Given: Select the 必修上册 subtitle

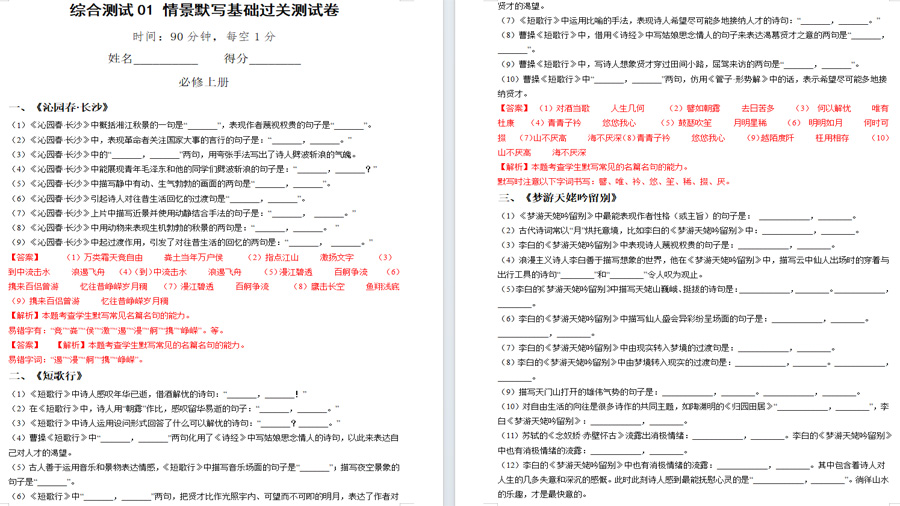Looking at the screenshot, I should [204, 82].
